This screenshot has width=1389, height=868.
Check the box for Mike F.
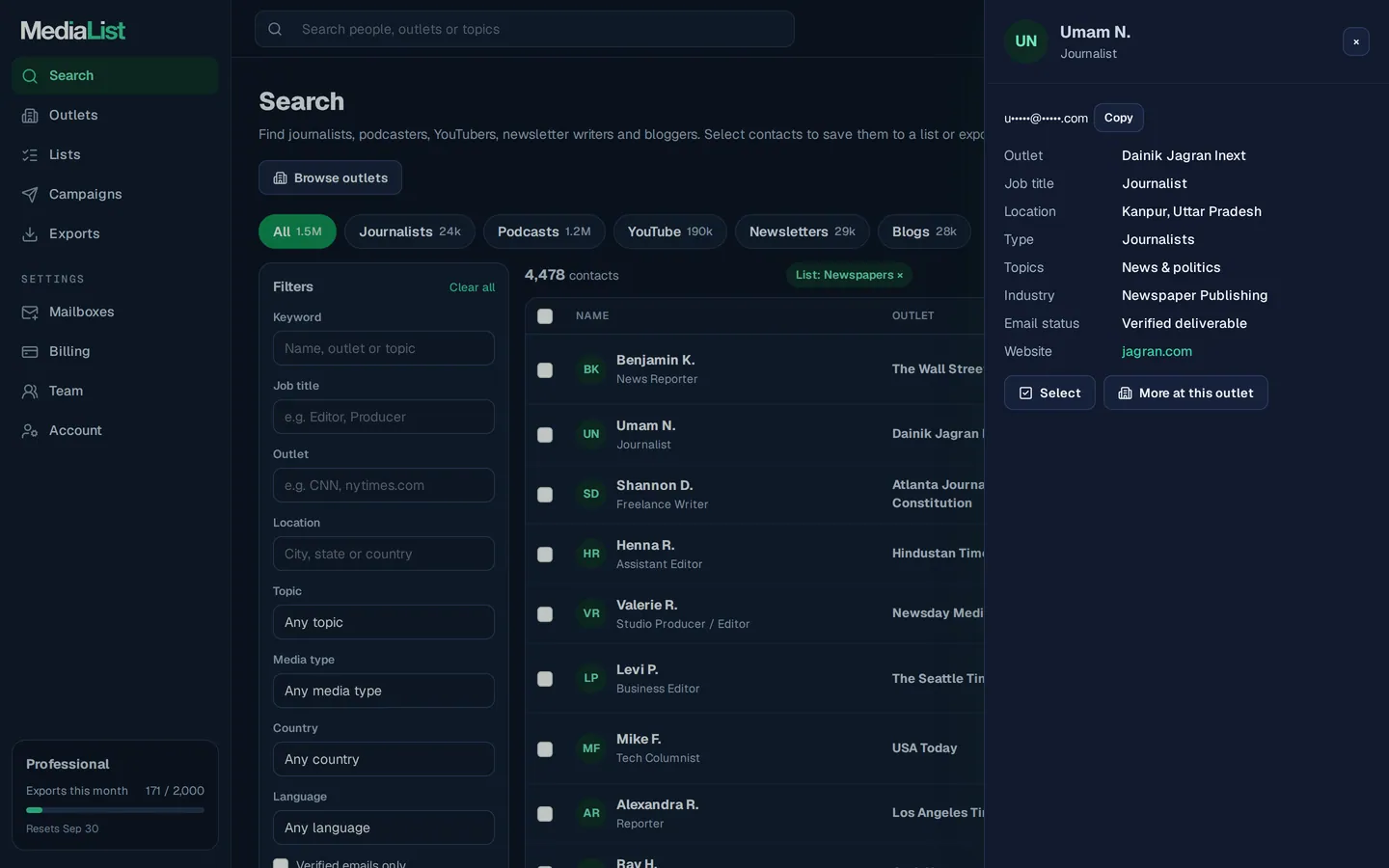coord(545,749)
